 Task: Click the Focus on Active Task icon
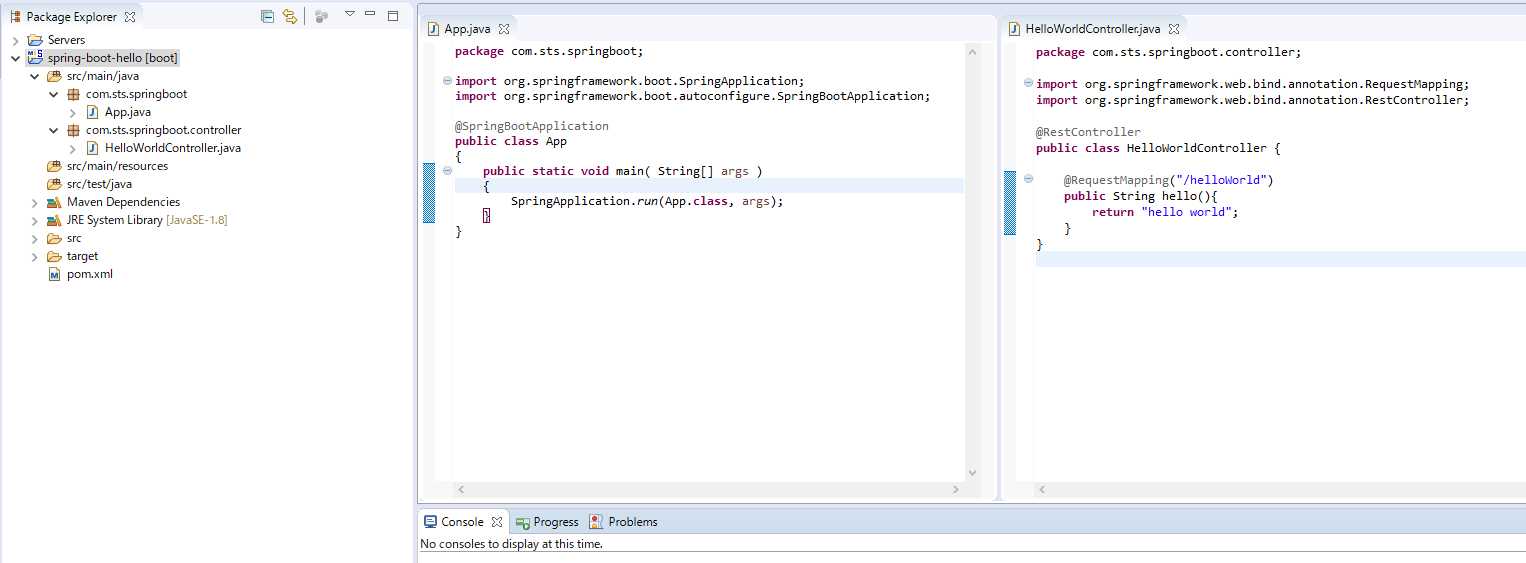tap(321, 16)
